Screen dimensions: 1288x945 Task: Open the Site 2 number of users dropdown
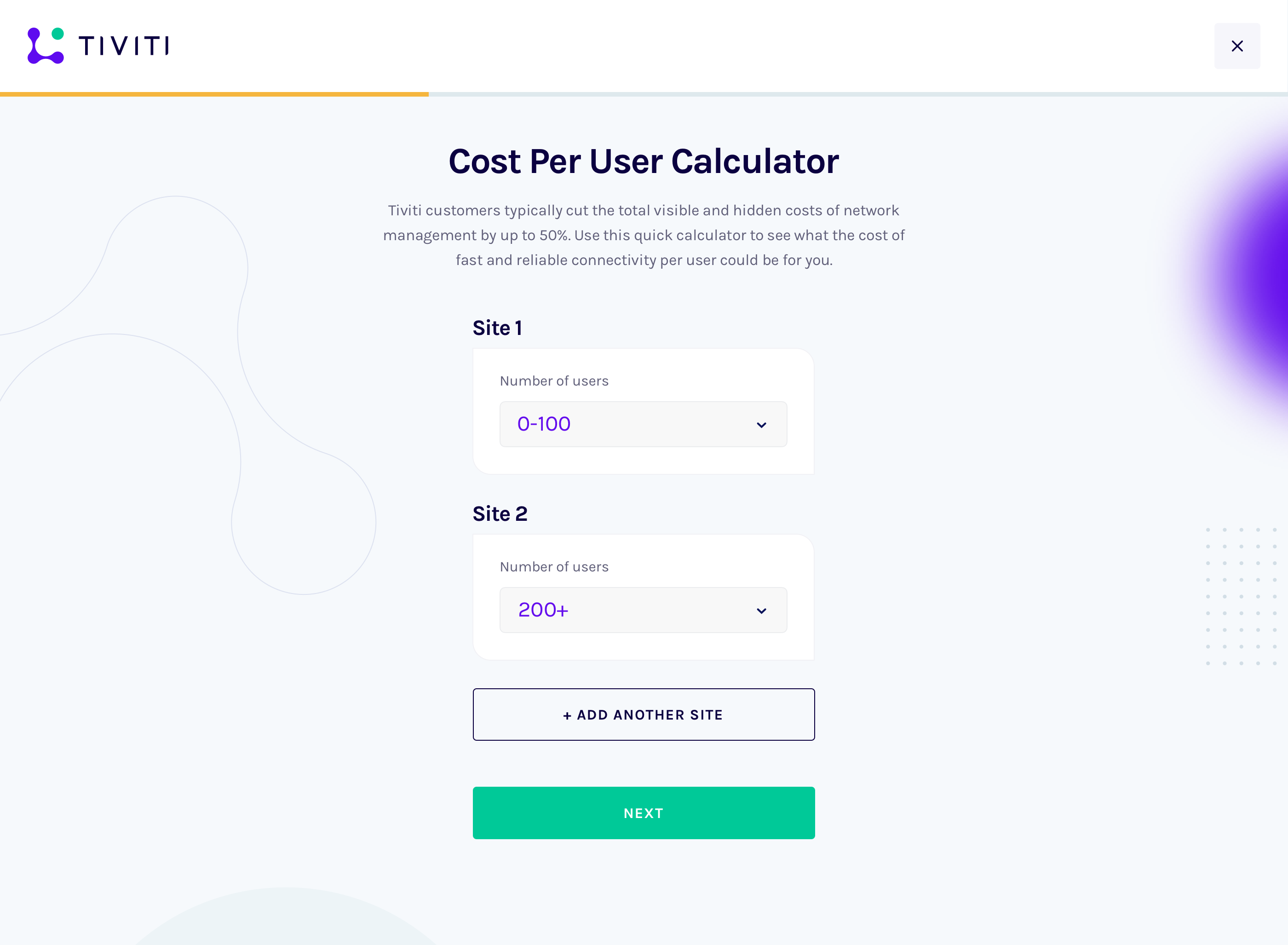click(643, 610)
